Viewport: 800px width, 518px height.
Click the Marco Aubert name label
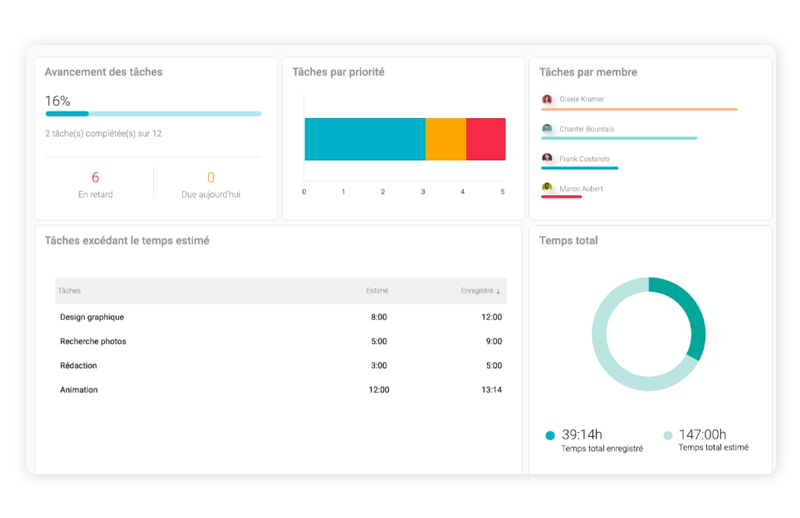[x=581, y=188]
